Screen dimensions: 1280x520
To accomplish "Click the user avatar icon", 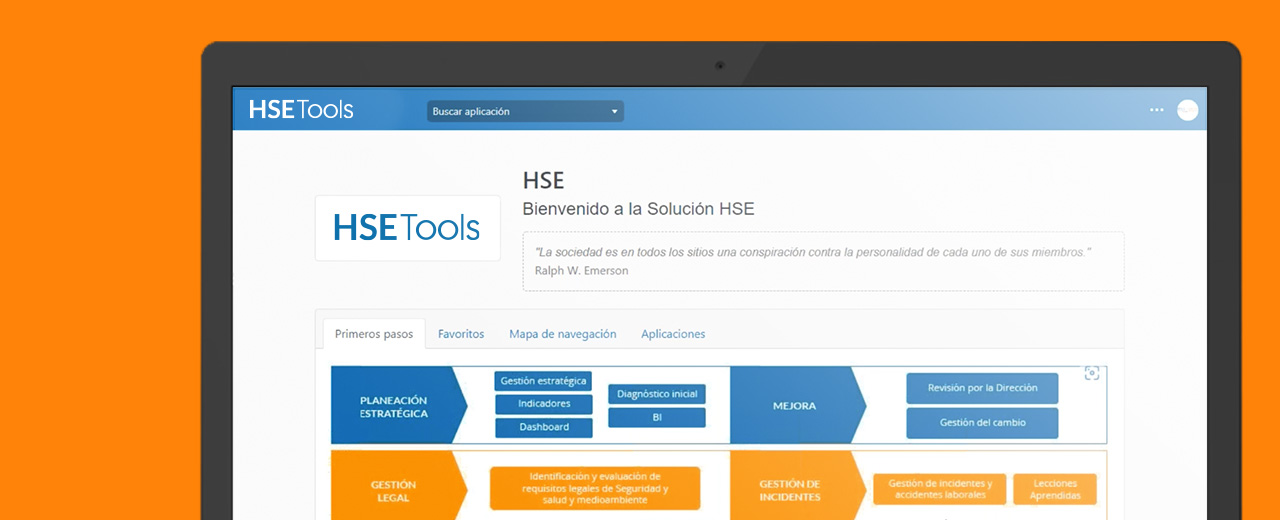I will [1187, 110].
